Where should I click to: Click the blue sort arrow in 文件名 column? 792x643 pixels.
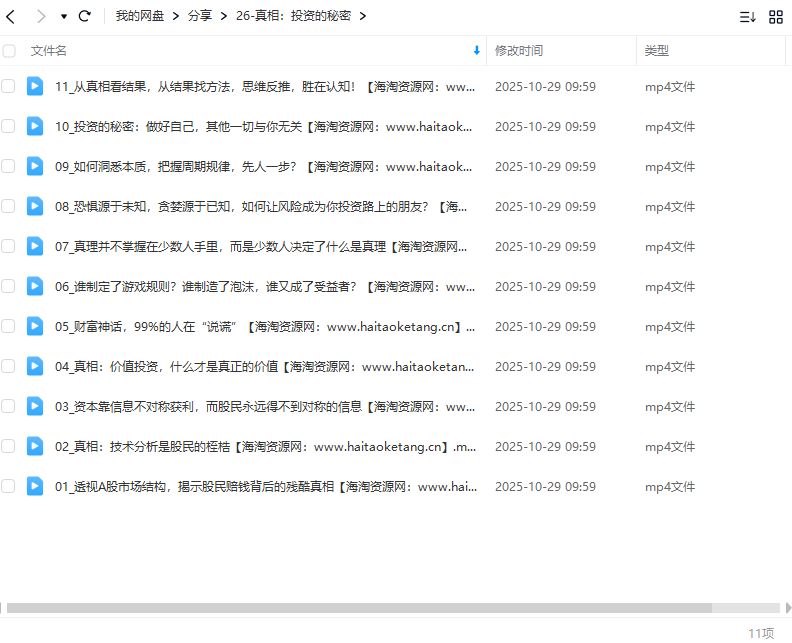click(x=476, y=50)
